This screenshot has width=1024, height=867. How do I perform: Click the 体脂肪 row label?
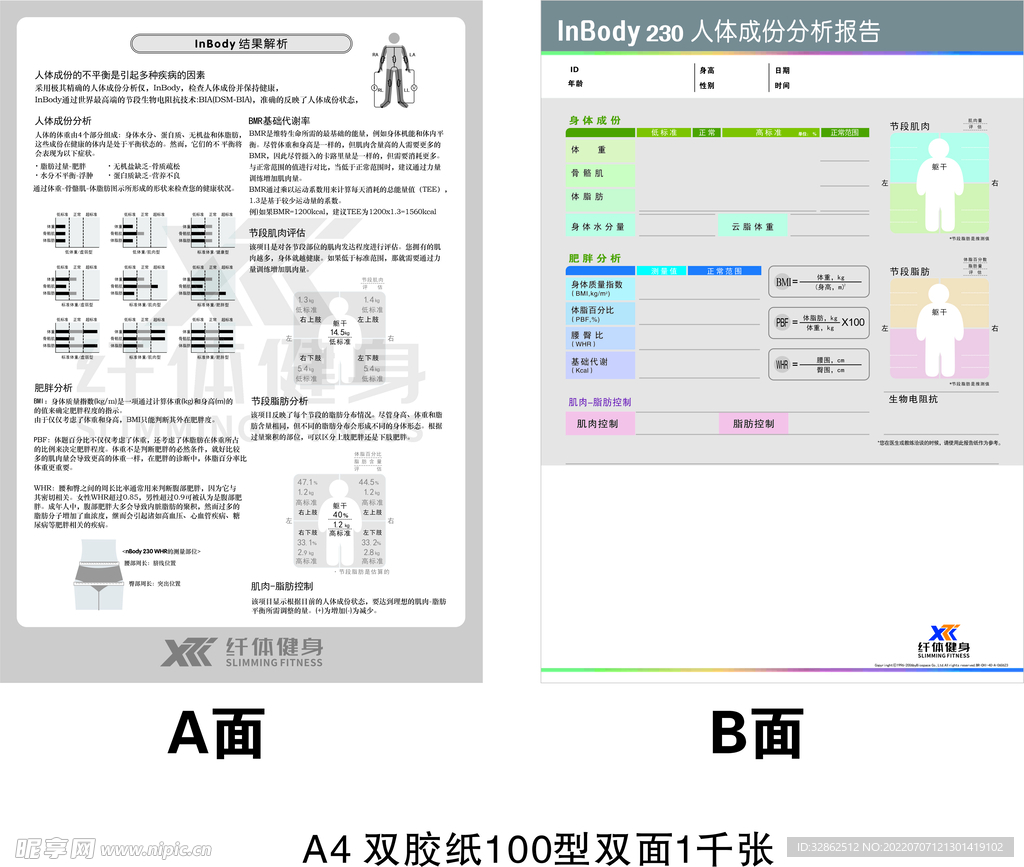click(x=600, y=197)
